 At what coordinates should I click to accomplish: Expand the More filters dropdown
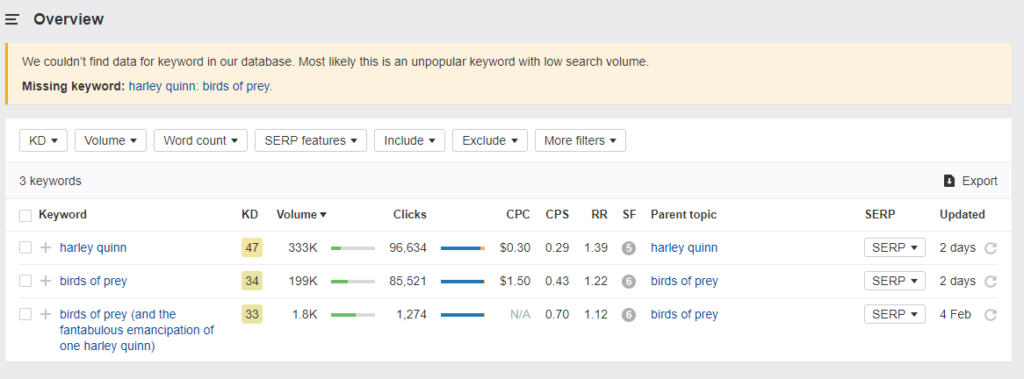point(581,140)
